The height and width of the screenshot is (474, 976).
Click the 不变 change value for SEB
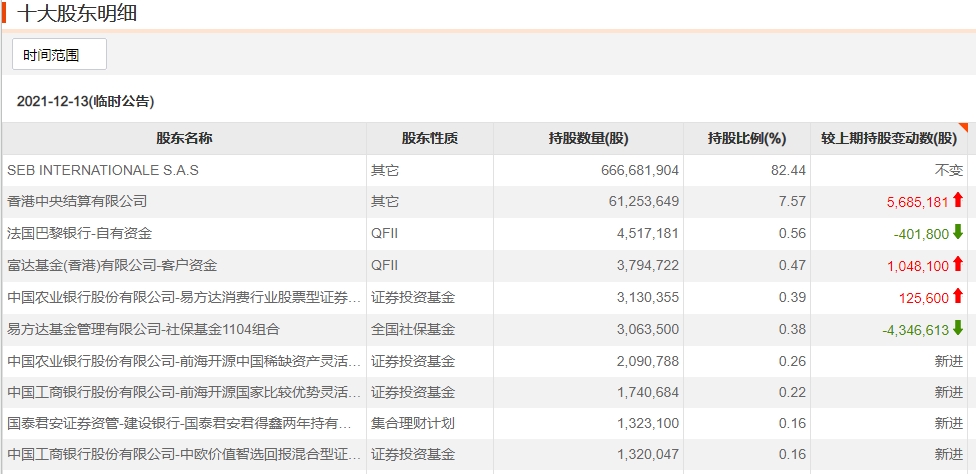tap(949, 170)
